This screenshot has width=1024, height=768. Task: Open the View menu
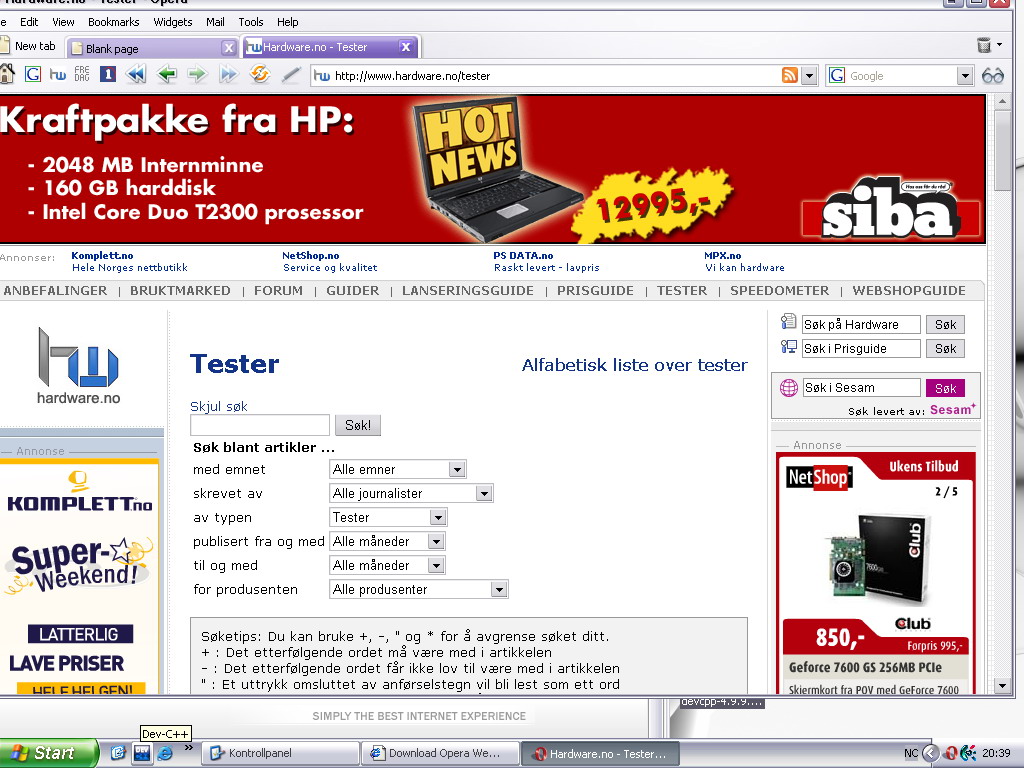point(63,22)
